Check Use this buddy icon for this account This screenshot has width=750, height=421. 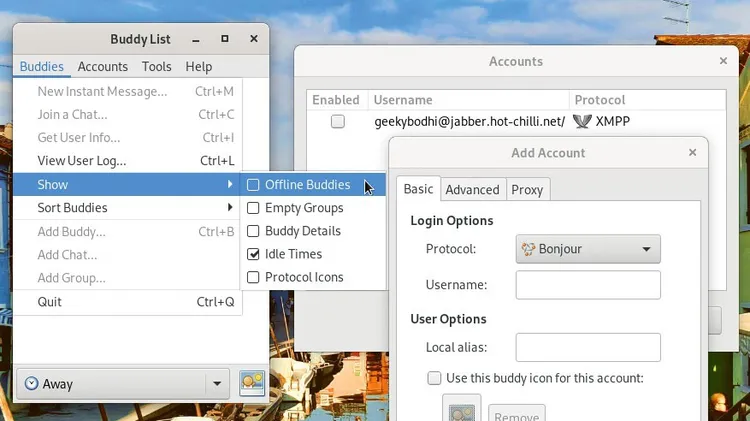[x=434, y=378]
